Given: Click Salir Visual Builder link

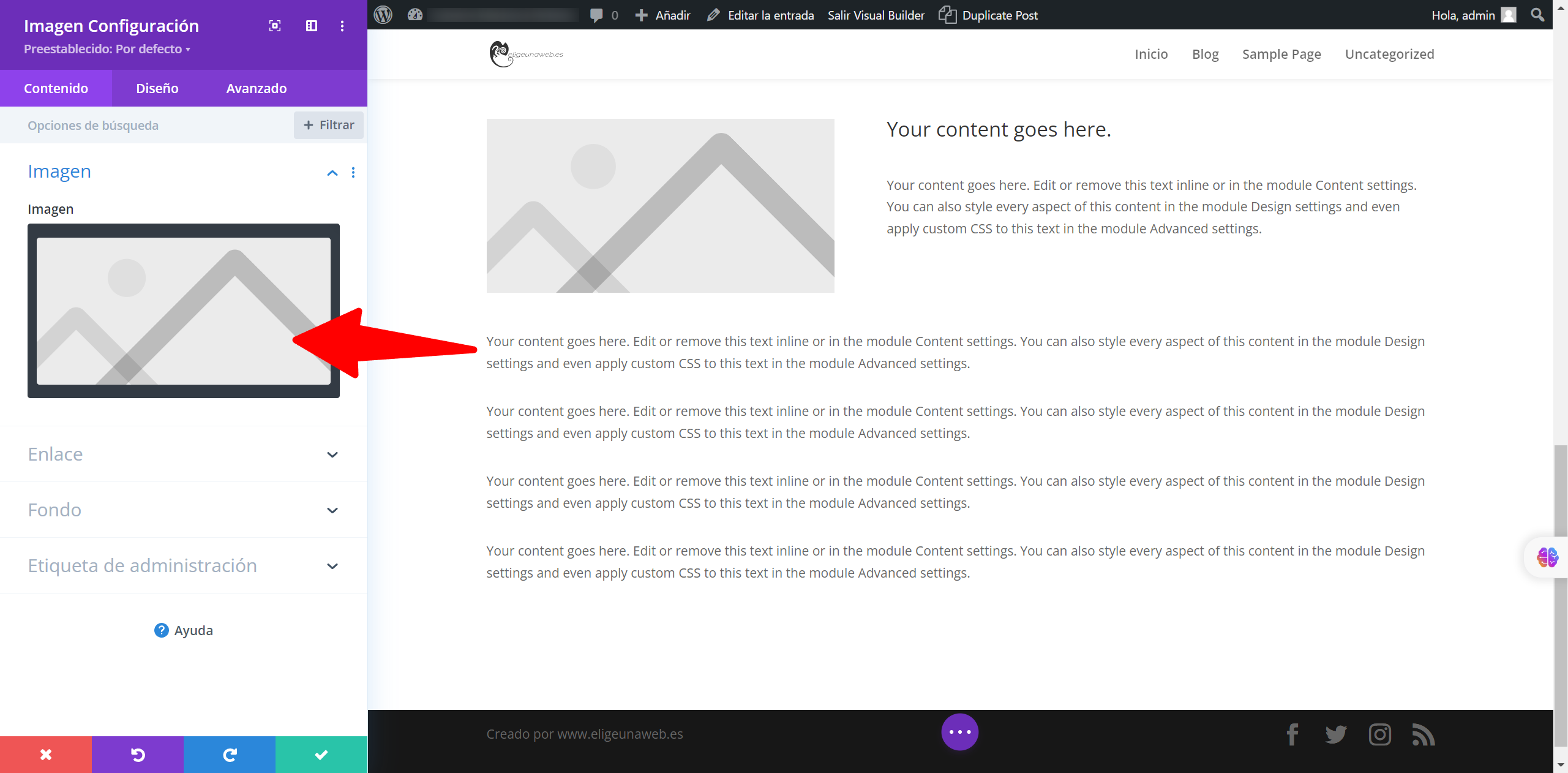Looking at the screenshot, I should tap(876, 15).
